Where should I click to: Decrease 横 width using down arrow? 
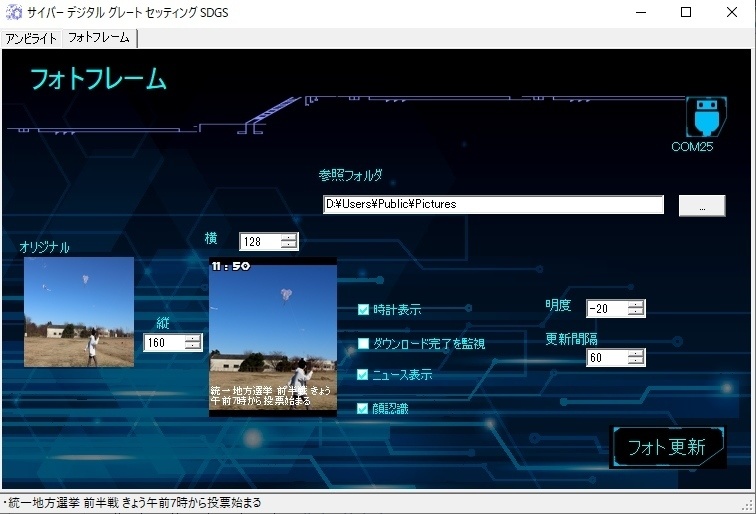tap(289, 245)
